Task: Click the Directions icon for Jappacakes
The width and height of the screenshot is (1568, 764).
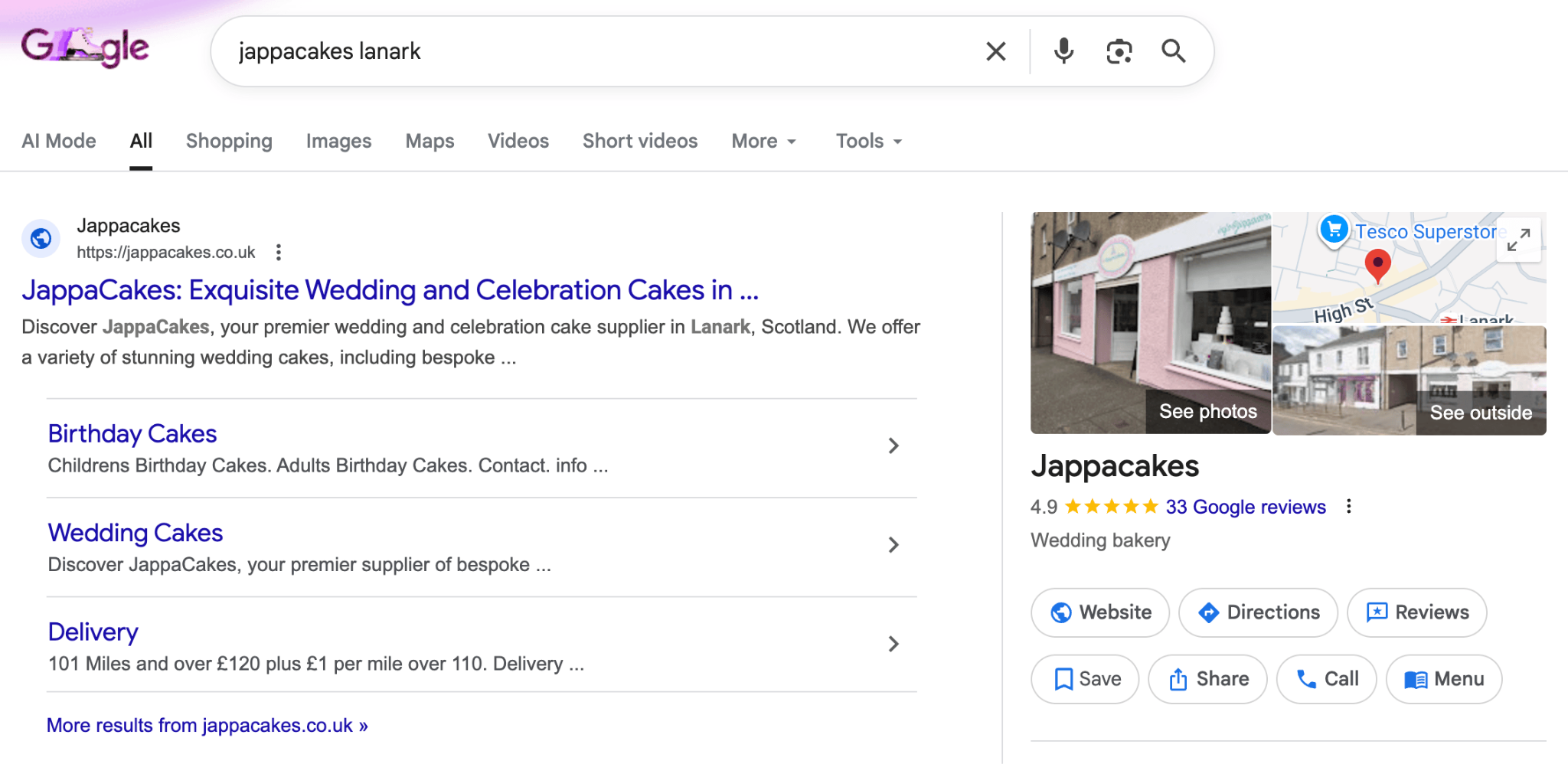Action: (x=1208, y=612)
